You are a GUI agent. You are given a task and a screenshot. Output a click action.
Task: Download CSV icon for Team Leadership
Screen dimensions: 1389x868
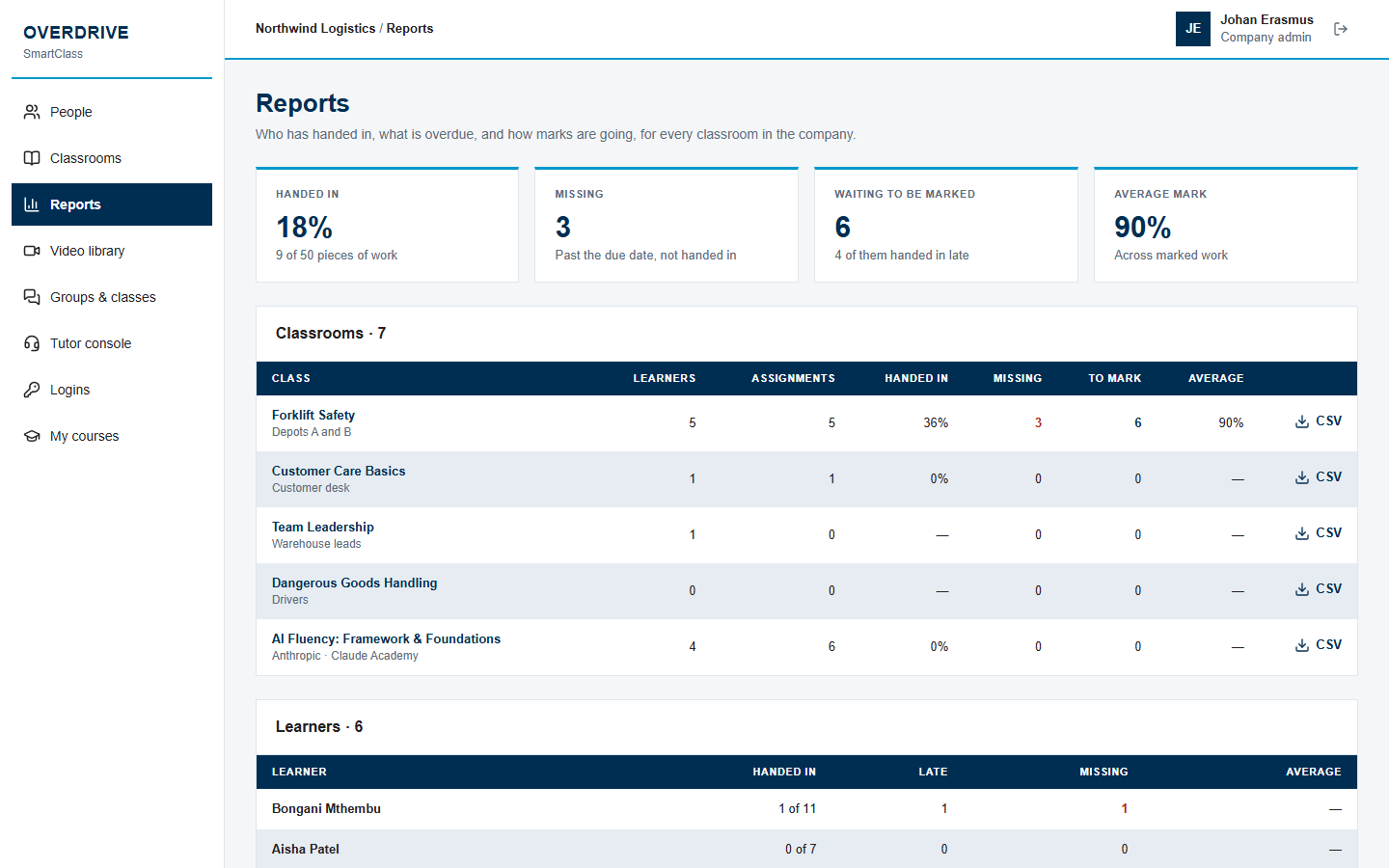tap(1302, 533)
